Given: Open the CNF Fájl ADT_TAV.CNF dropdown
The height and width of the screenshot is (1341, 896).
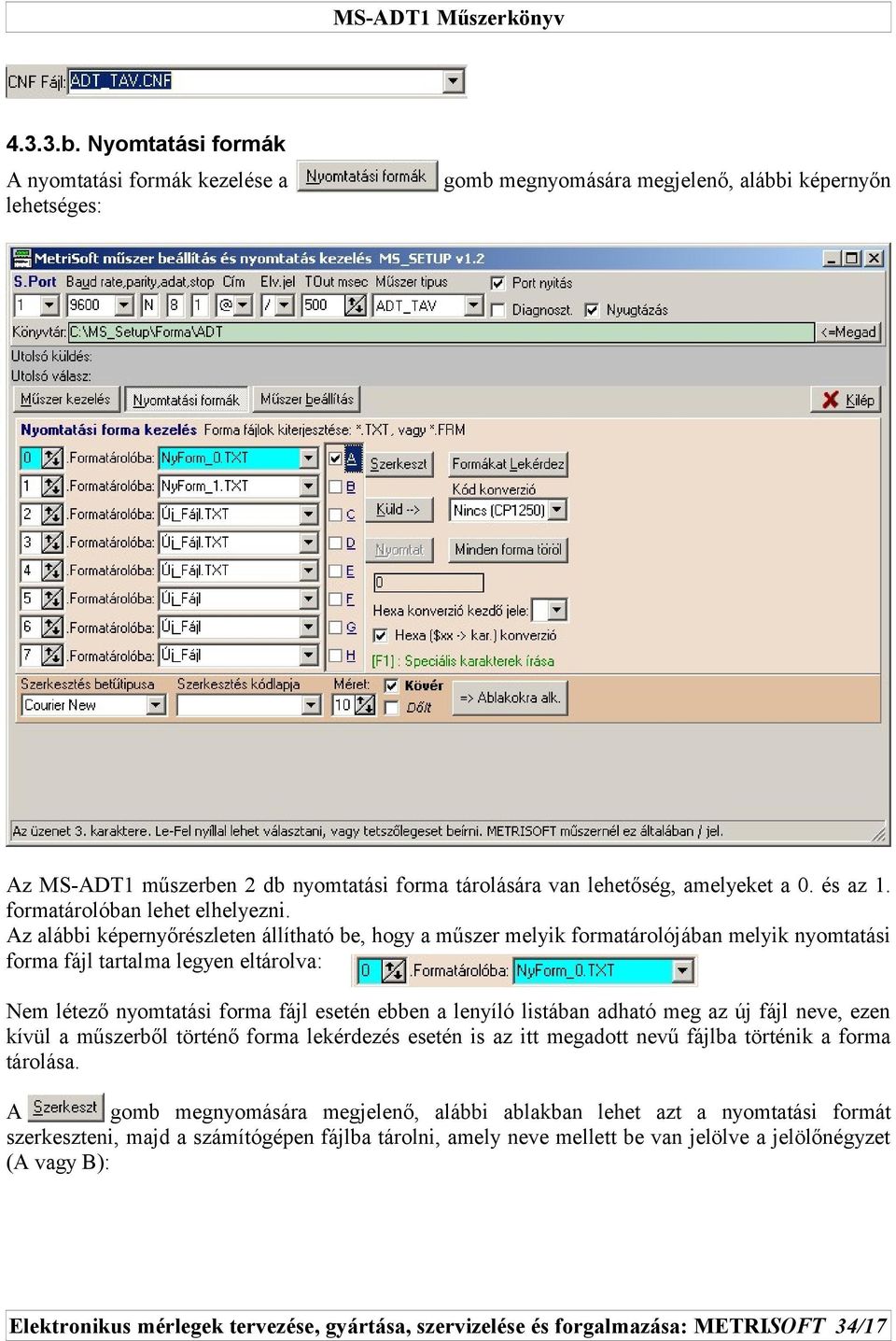Looking at the screenshot, I should click(453, 81).
